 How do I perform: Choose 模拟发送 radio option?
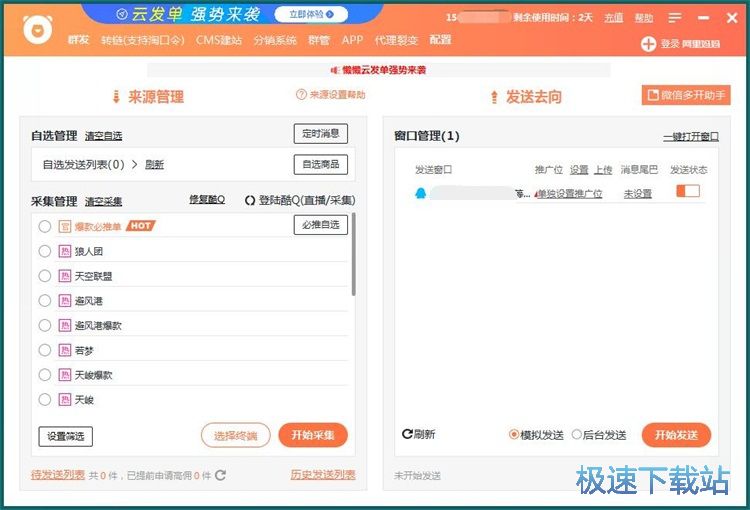(514, 434)
